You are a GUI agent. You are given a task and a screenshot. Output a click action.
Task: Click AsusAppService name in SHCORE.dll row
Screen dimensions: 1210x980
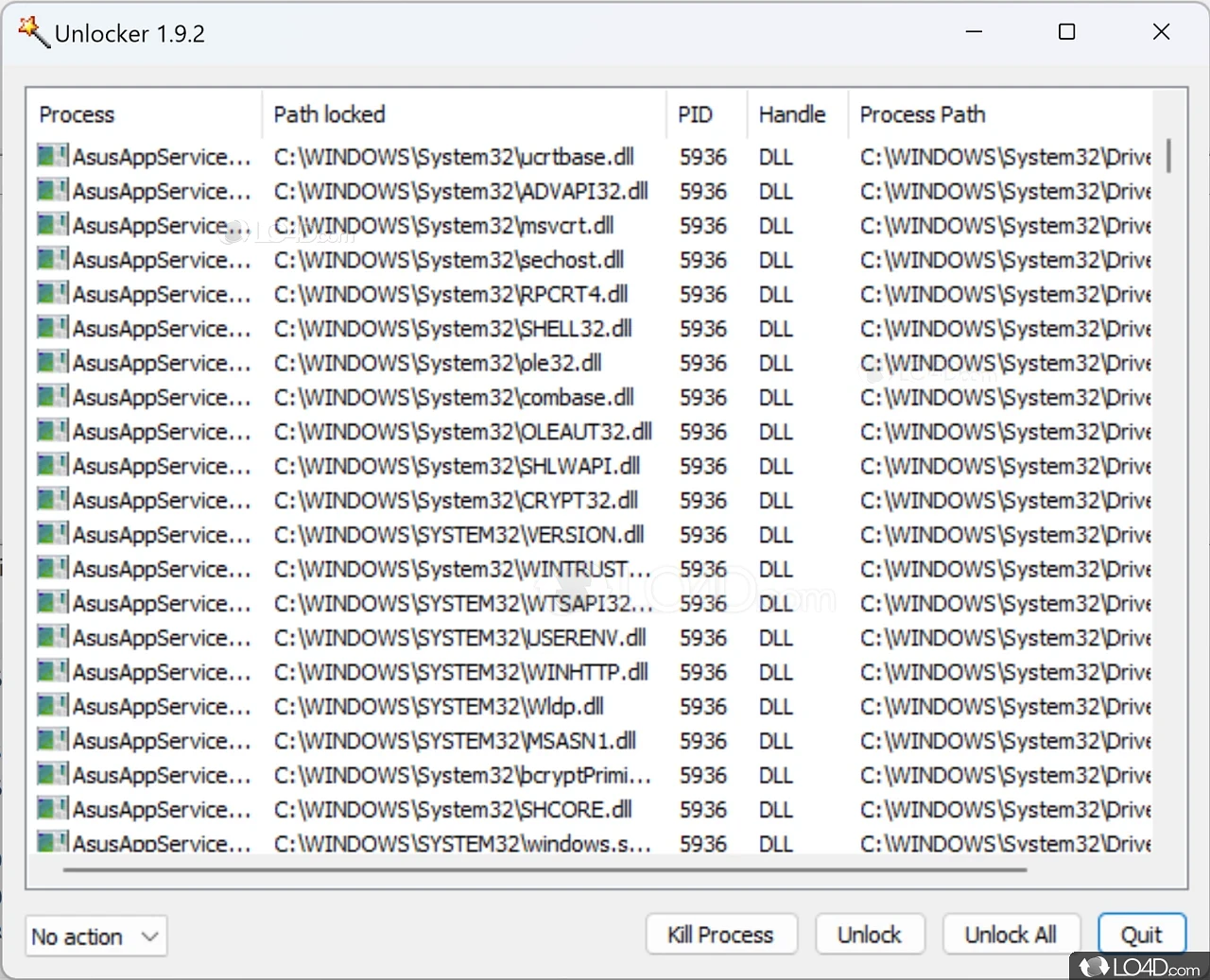pyautogui.click(x=162, y=809)
